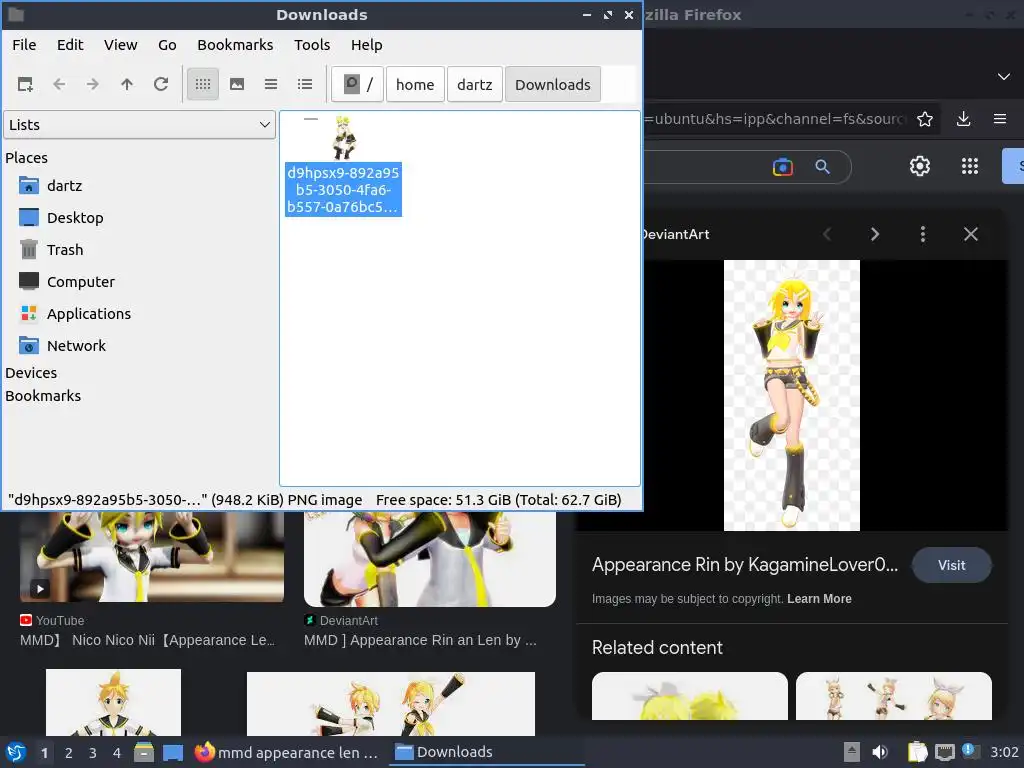Click the network tray icon

click(x=944, y=752)
